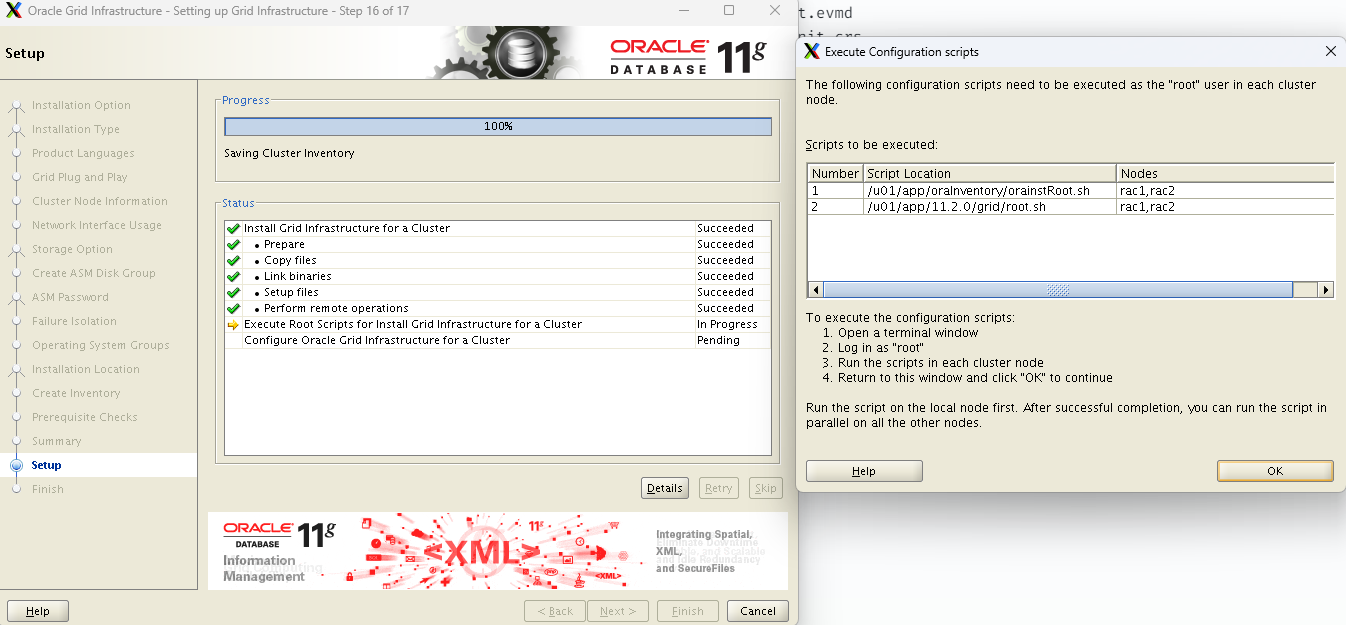Click OK in Execute Configuration scripts dialog
Screen dimensions: 1346x625
click(x=1275, y=471)
